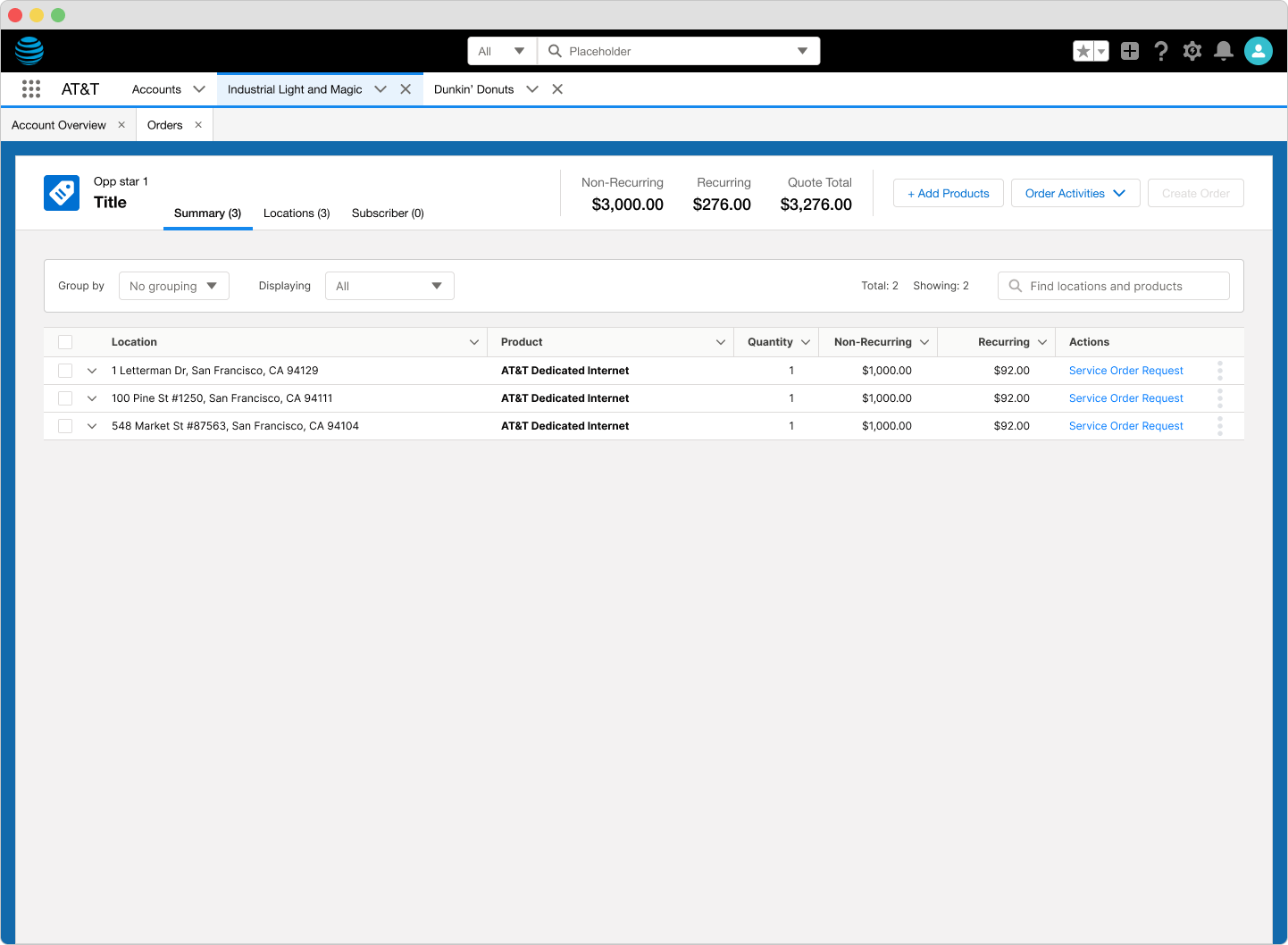
Task: Close the Account Overview subtab
Action: pos(121,125)
